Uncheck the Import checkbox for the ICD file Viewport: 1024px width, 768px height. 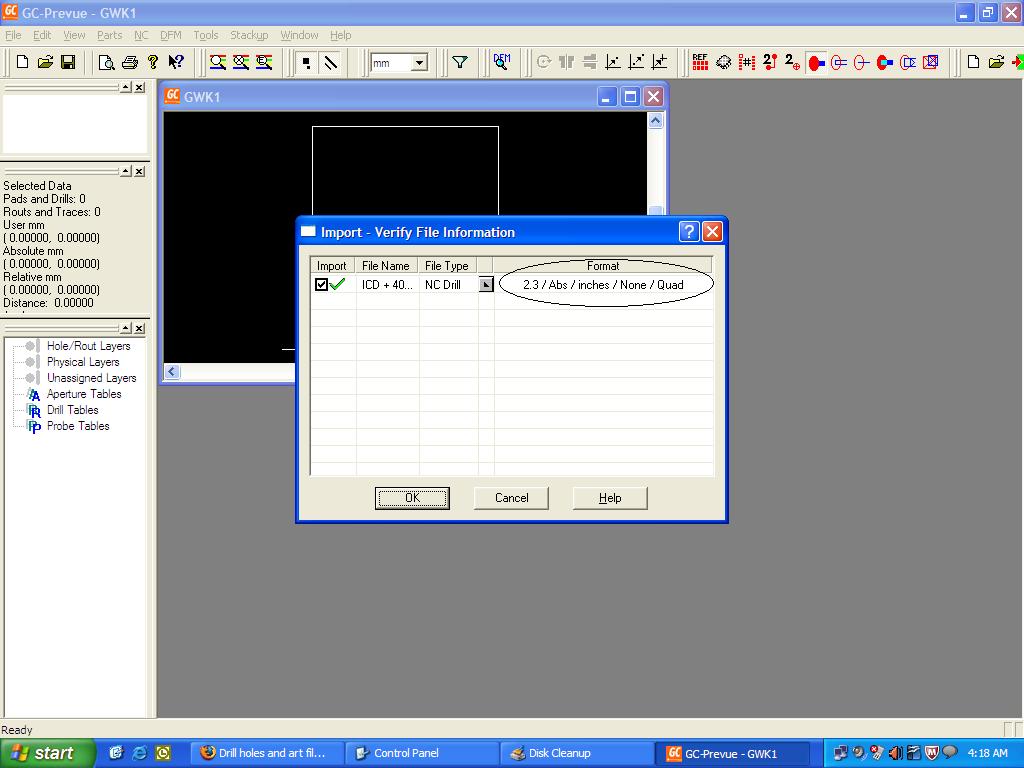[x=321, y=285]
